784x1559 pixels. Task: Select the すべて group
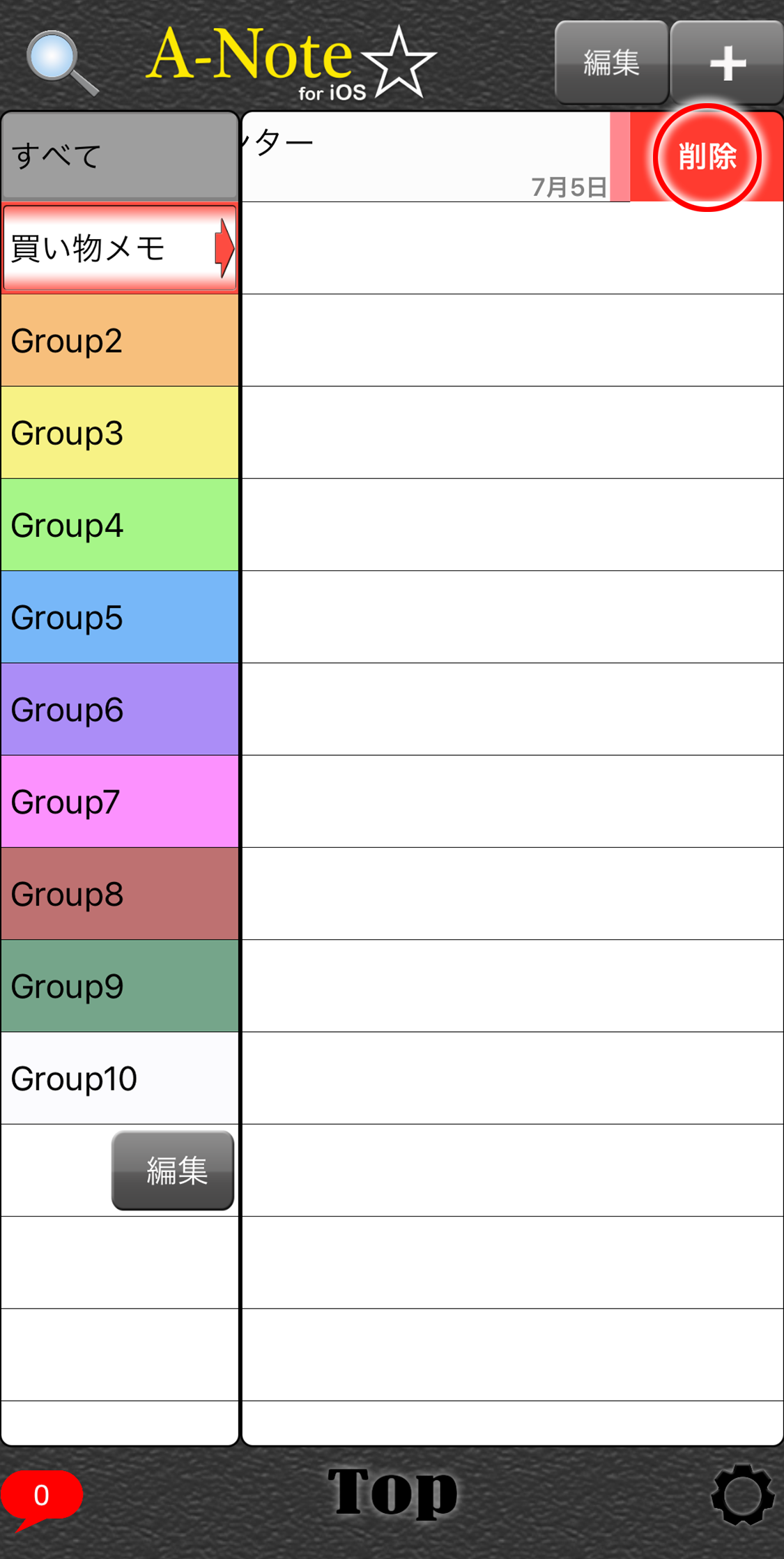[x=120, y=156]
